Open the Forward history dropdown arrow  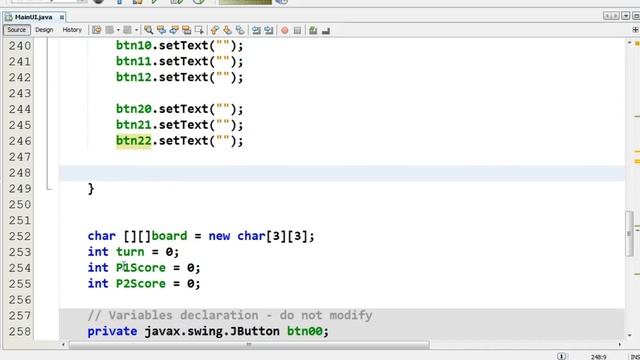pyautogui.click(x=136, y=30)
